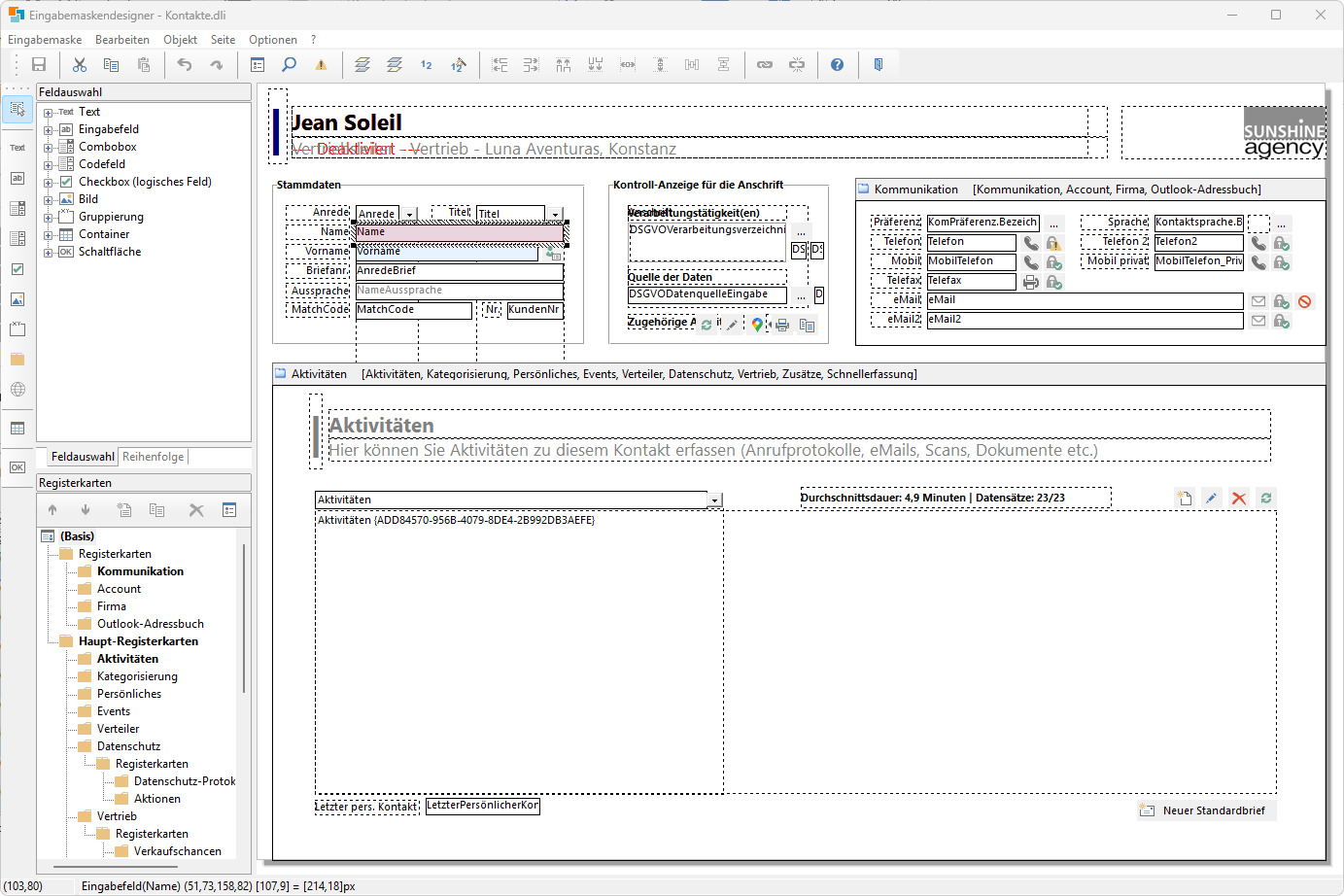
Task: Select the Text tool in left sidebar
Action: pos(17,148)
